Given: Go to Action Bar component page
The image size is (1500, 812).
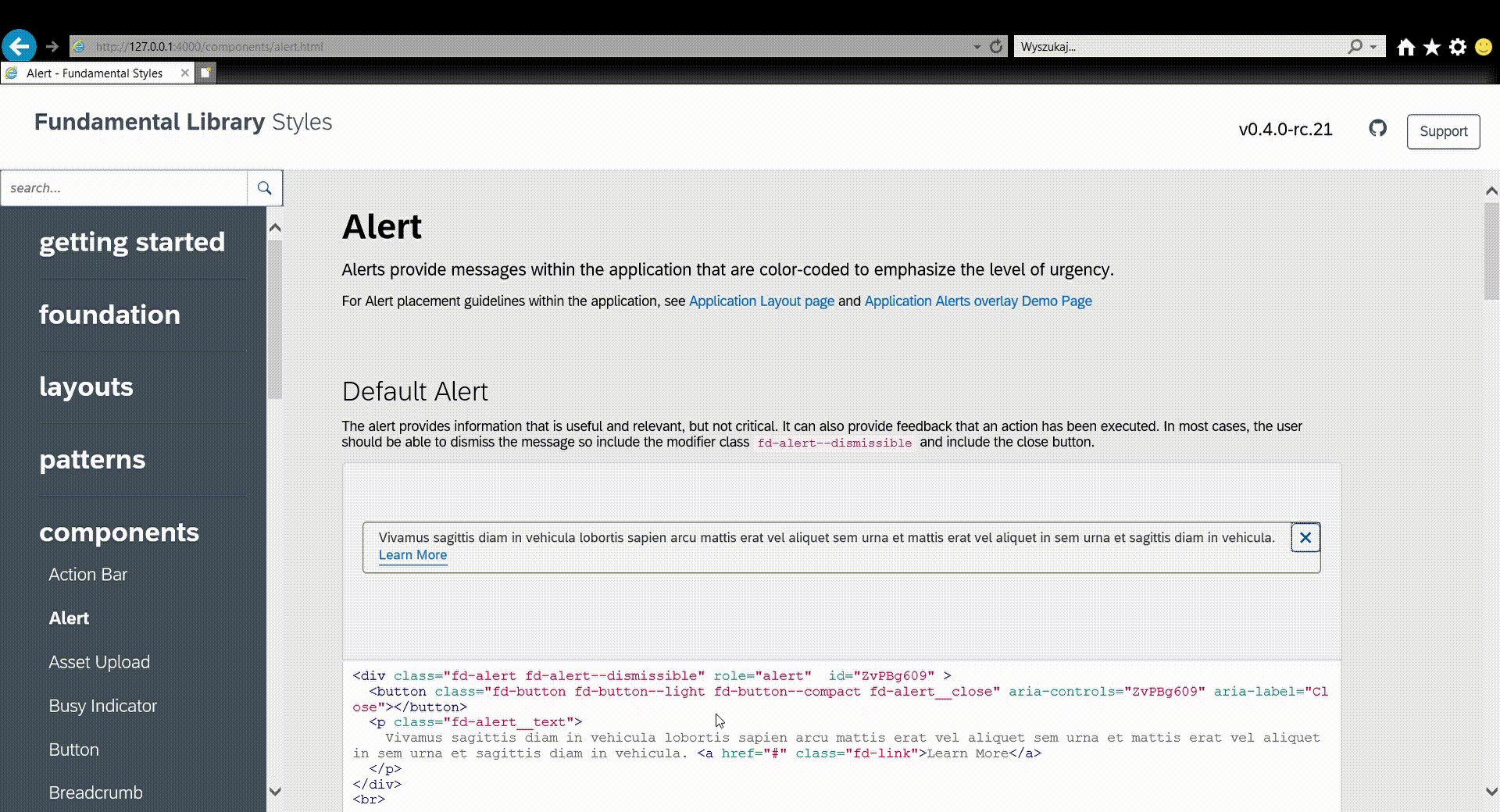Looking at the screenshot, I should tap(87, 575).
